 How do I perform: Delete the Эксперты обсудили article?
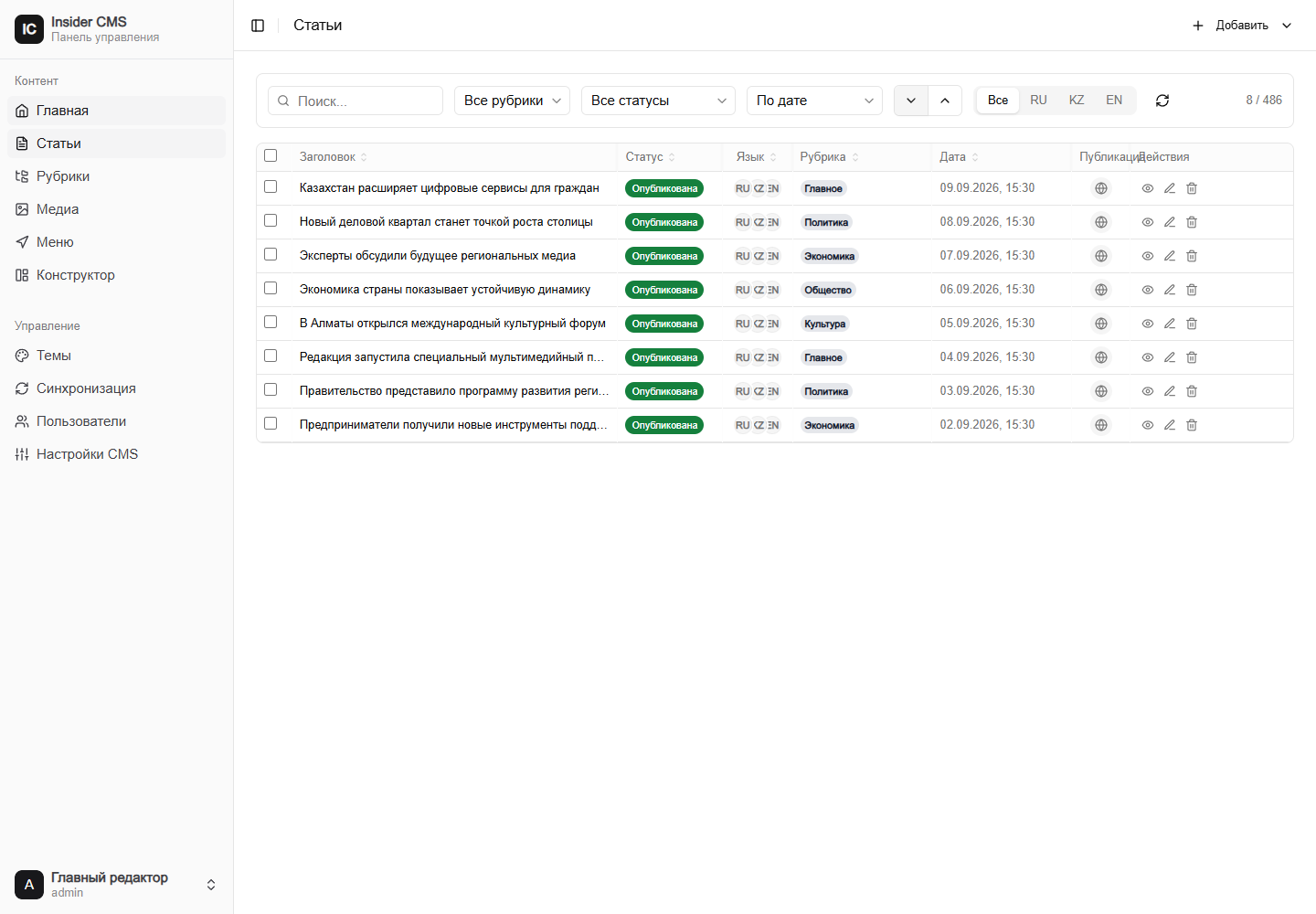(x=1192, y=256)
